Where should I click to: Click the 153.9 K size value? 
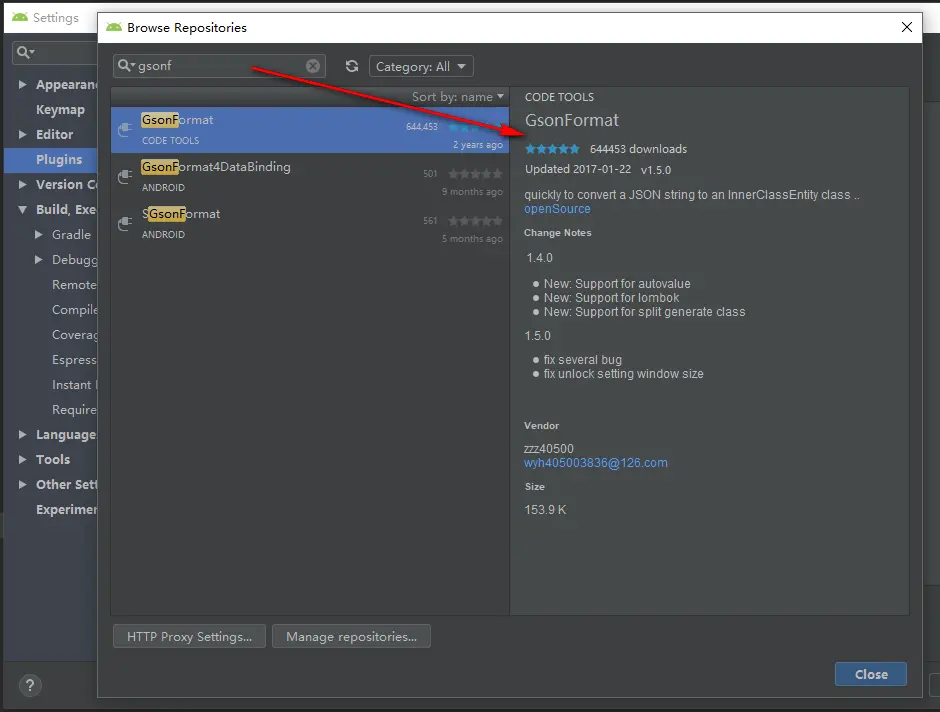pyautogui.click(x=545, y=509)
